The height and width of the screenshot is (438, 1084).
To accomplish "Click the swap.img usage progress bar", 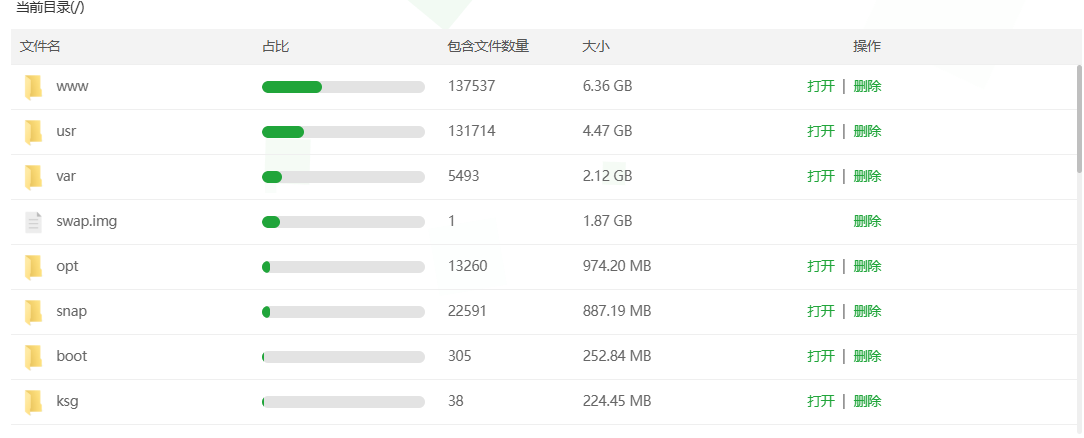I will coord(343,222).
